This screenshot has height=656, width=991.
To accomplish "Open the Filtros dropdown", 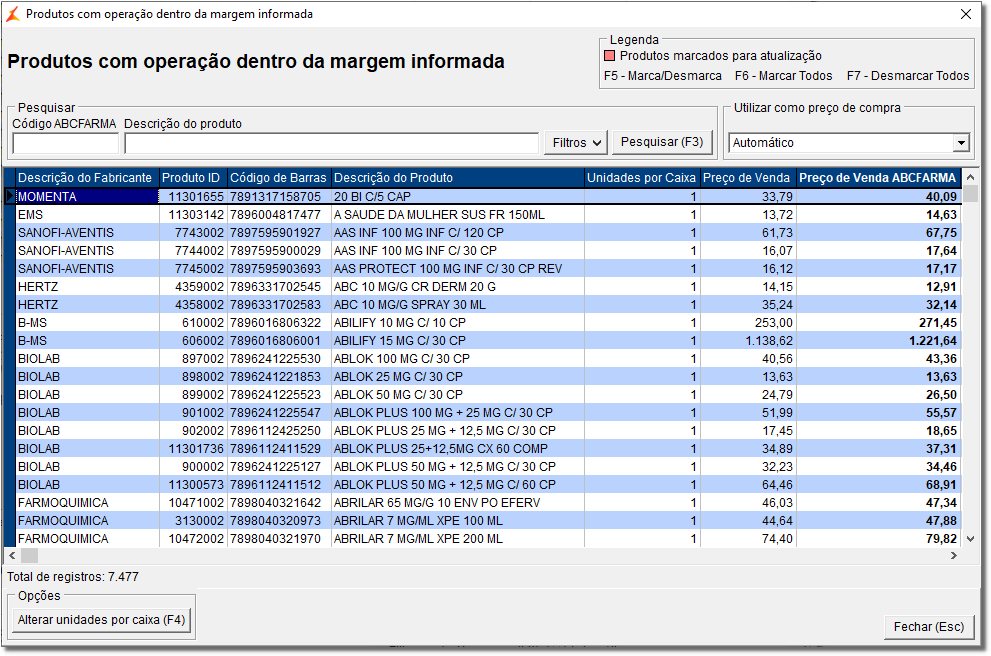I will [x=576, y=143].
